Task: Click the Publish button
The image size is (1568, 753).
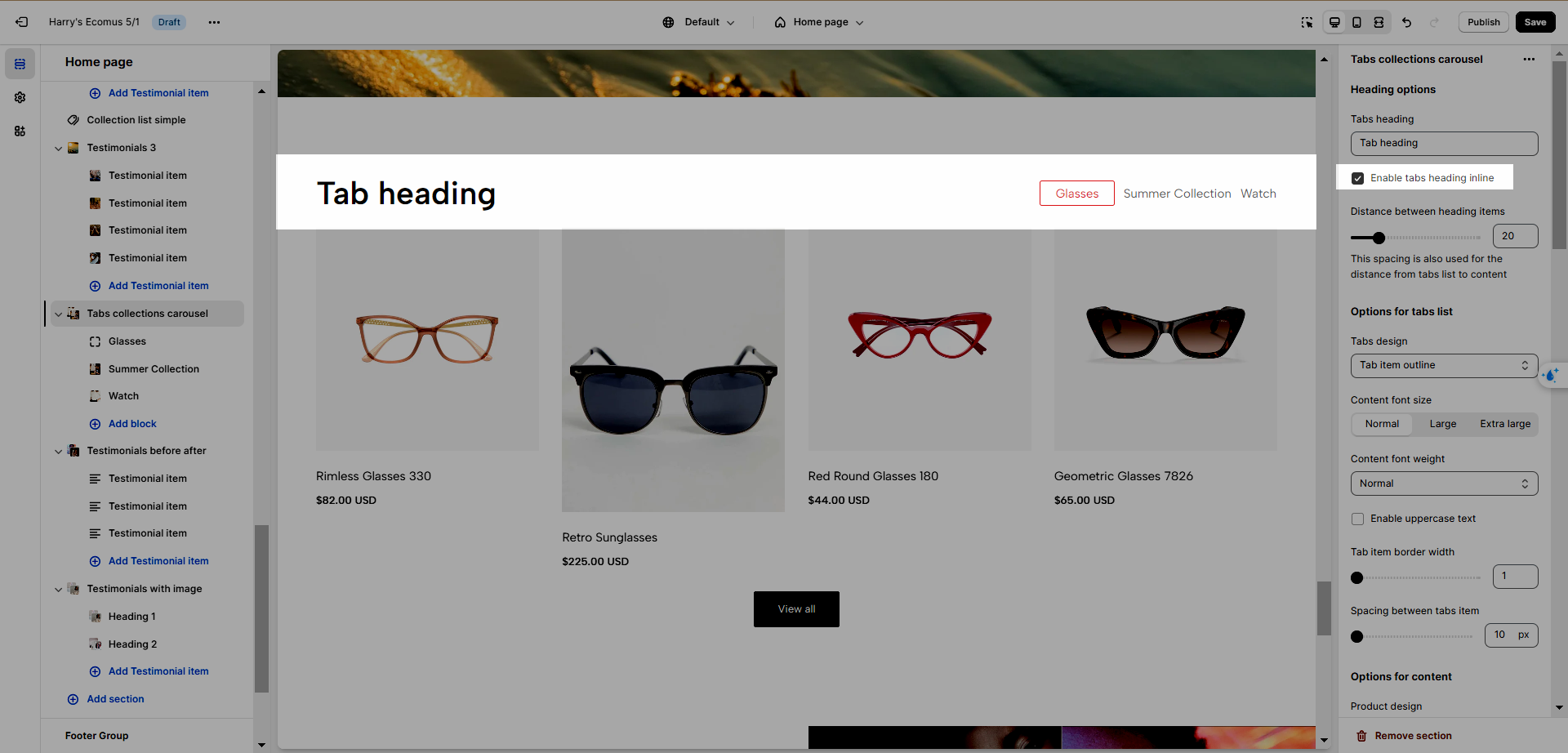Action: [x=1483, y=22]
